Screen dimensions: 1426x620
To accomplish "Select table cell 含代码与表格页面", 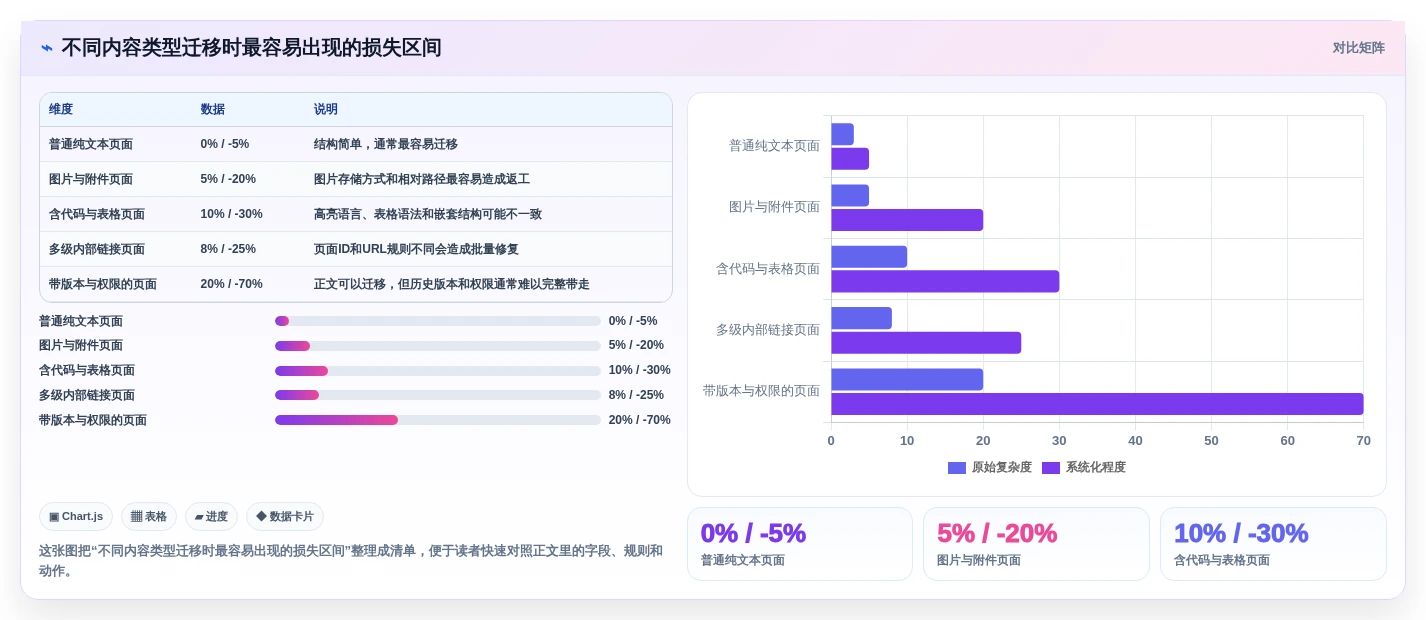I will (97, 214).
